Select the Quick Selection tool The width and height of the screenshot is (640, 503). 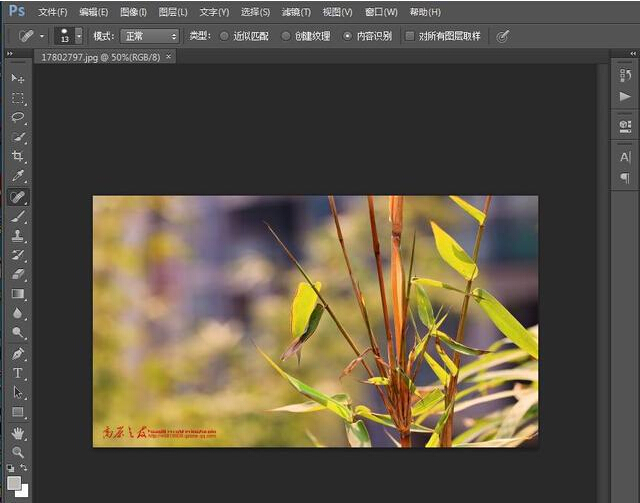click(x=18, y=137)
